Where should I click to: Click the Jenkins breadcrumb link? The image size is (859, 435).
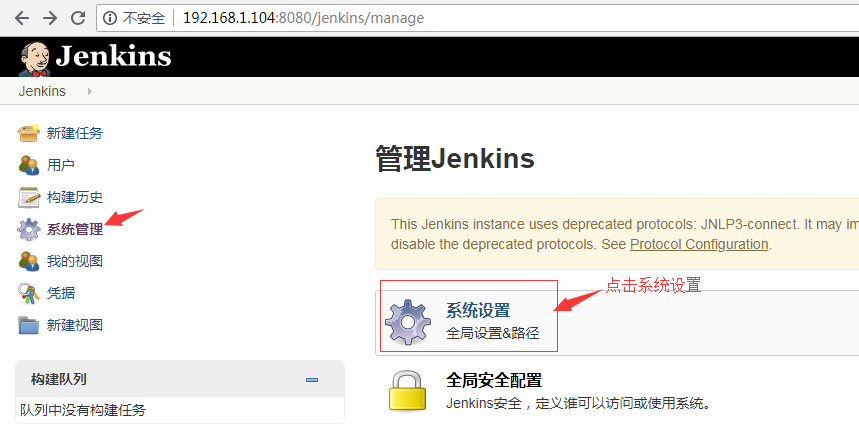click(x=42, y=91)
